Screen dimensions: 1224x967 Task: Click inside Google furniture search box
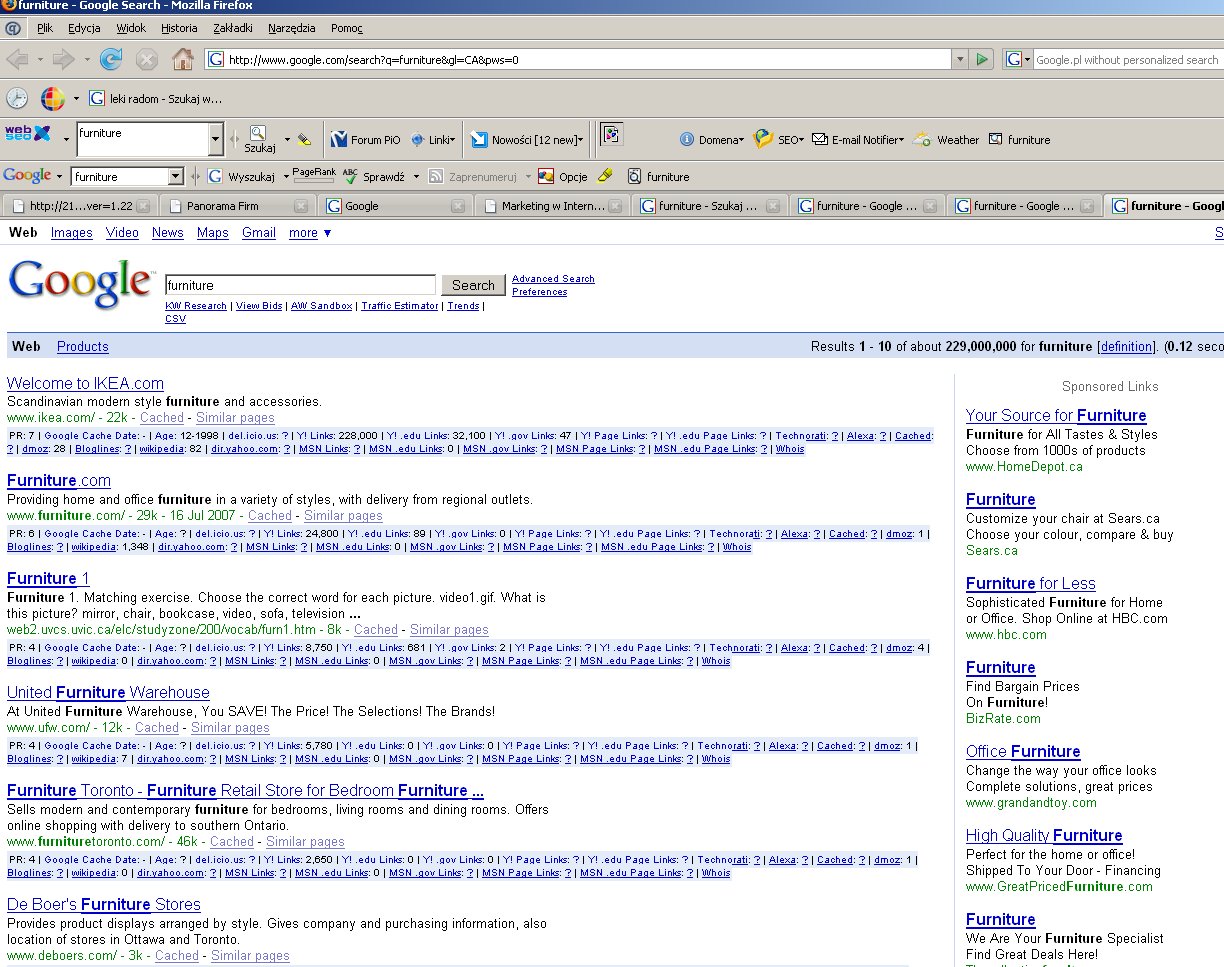coord(300,285)
